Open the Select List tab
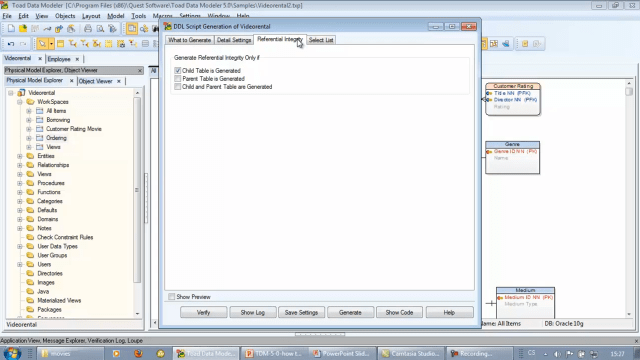This screenshot has height=360, width=640. 321,40
